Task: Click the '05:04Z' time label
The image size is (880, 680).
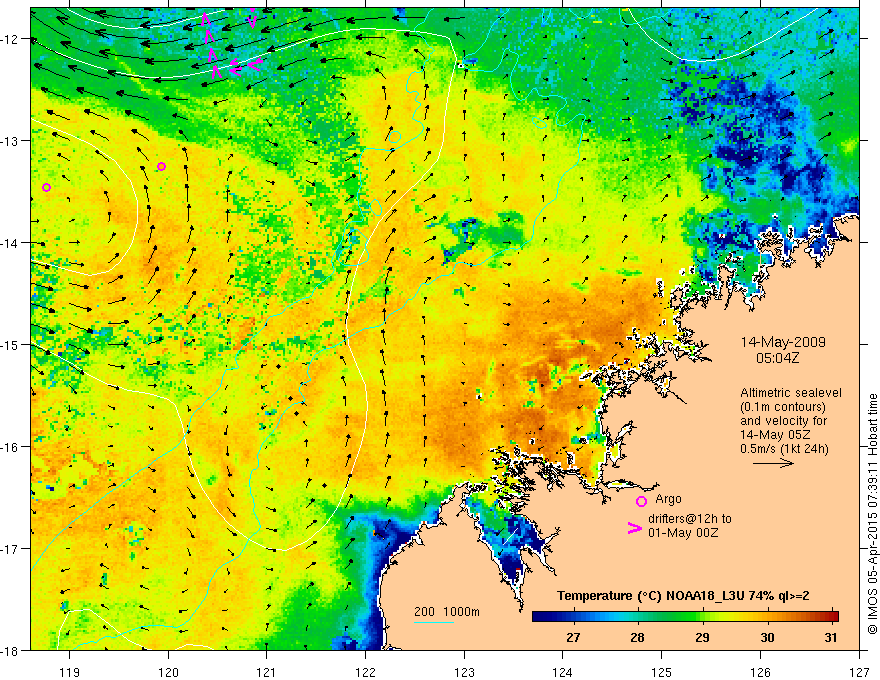Action: pyautogui.click(x=777, y=357)
